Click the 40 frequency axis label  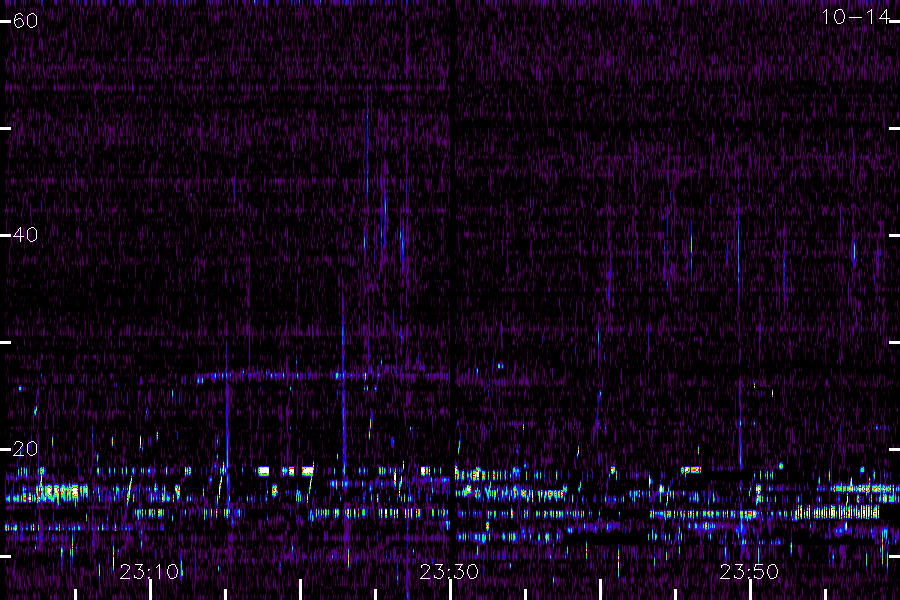point(25,234)
